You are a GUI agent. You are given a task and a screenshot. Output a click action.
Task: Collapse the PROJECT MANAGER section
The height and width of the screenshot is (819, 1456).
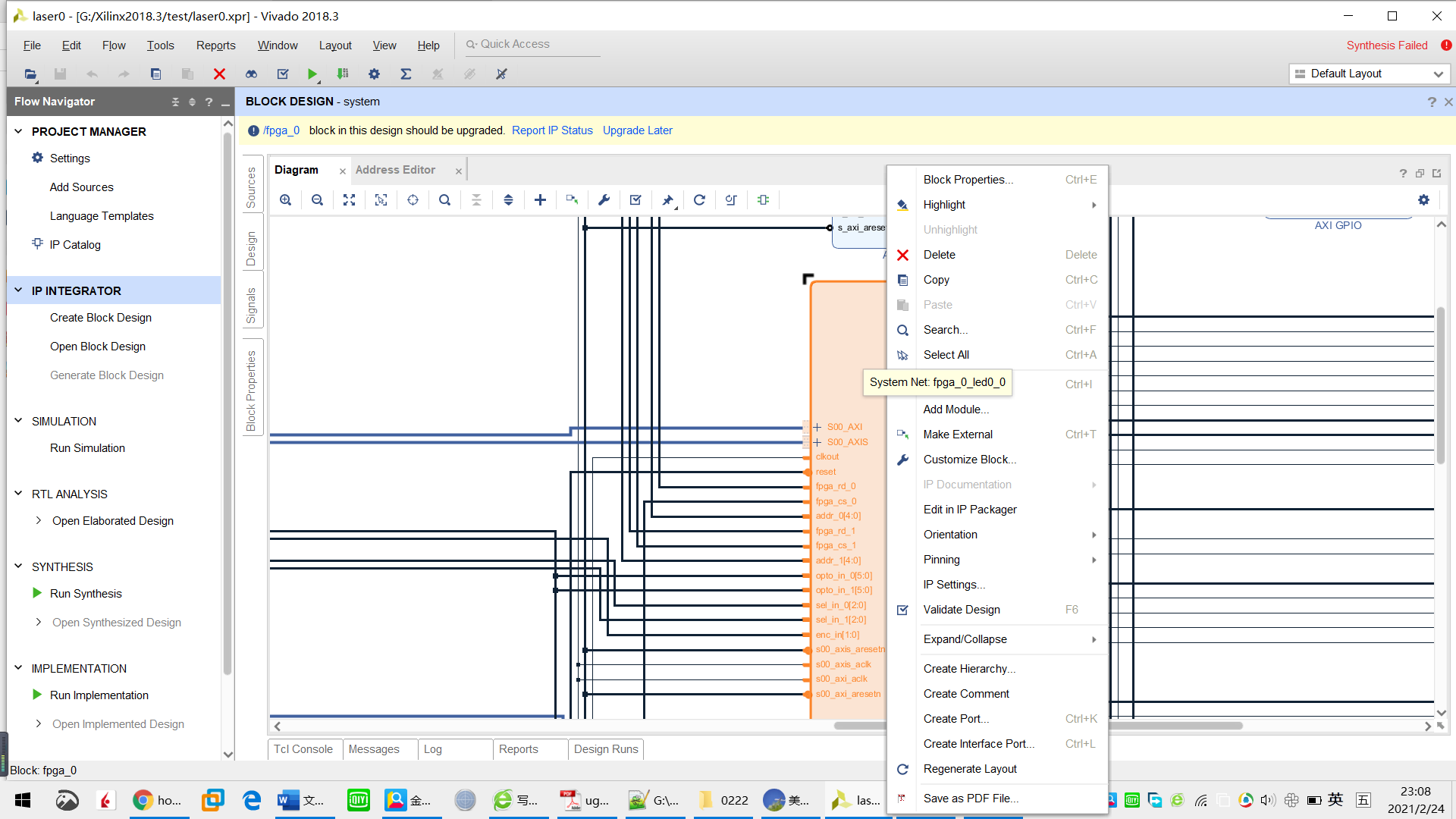click(x=19, y=131)
